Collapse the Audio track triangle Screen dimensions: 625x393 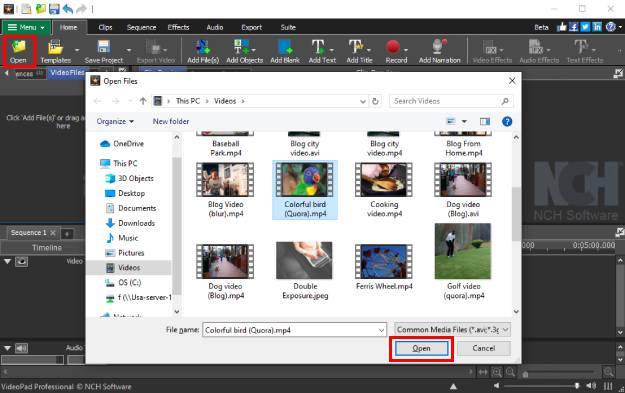(7, 348)
